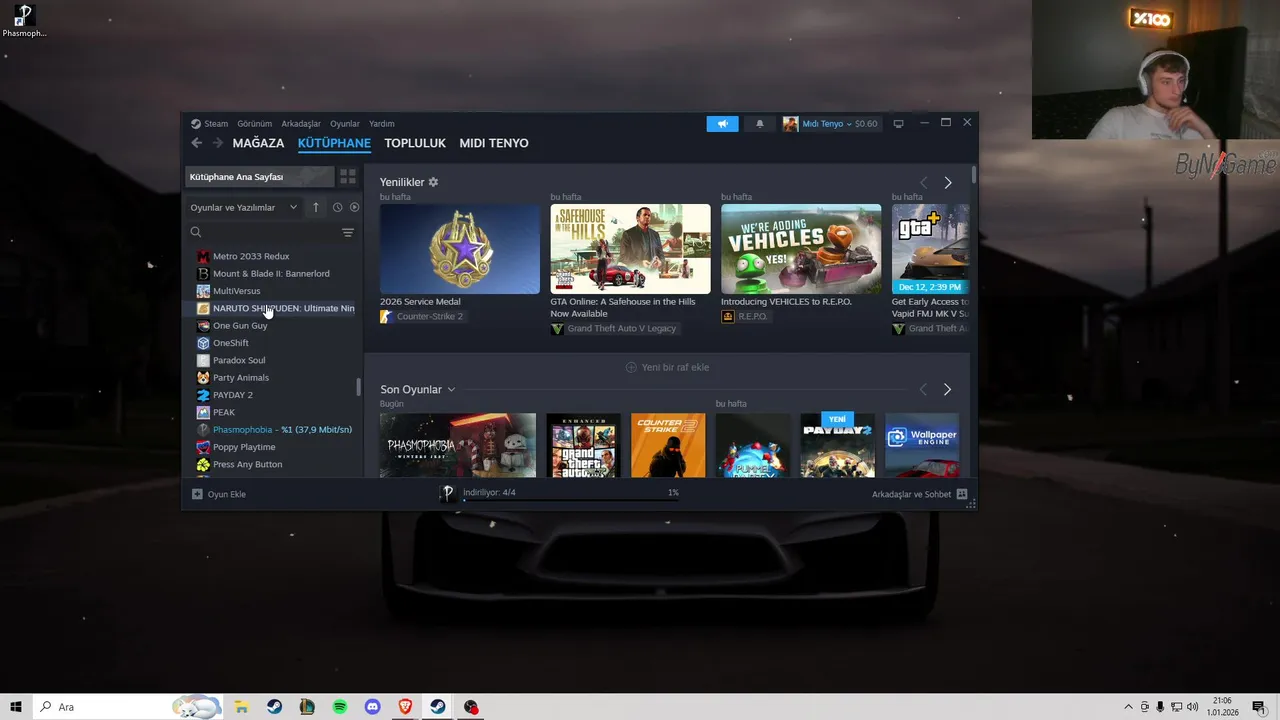Image resolution: width=1280 pixels, height=720 pixels.
Task: Open Discord from the Windows taskbar
Action: click(x=373, y=707)
